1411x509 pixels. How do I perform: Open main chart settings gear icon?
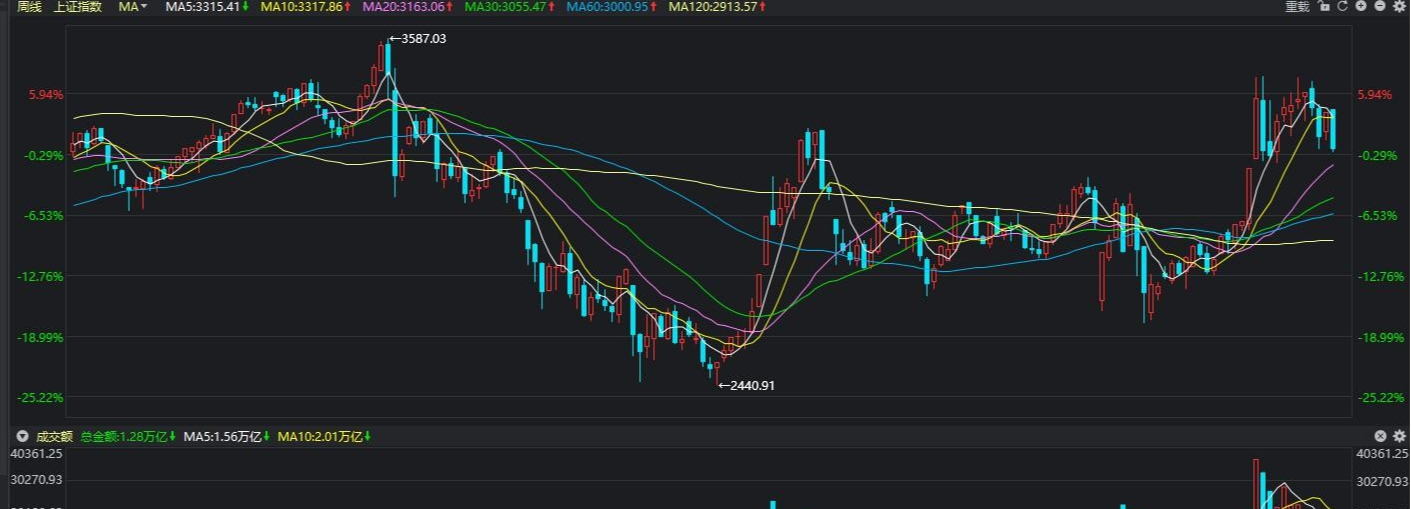tap(1399, 6)
